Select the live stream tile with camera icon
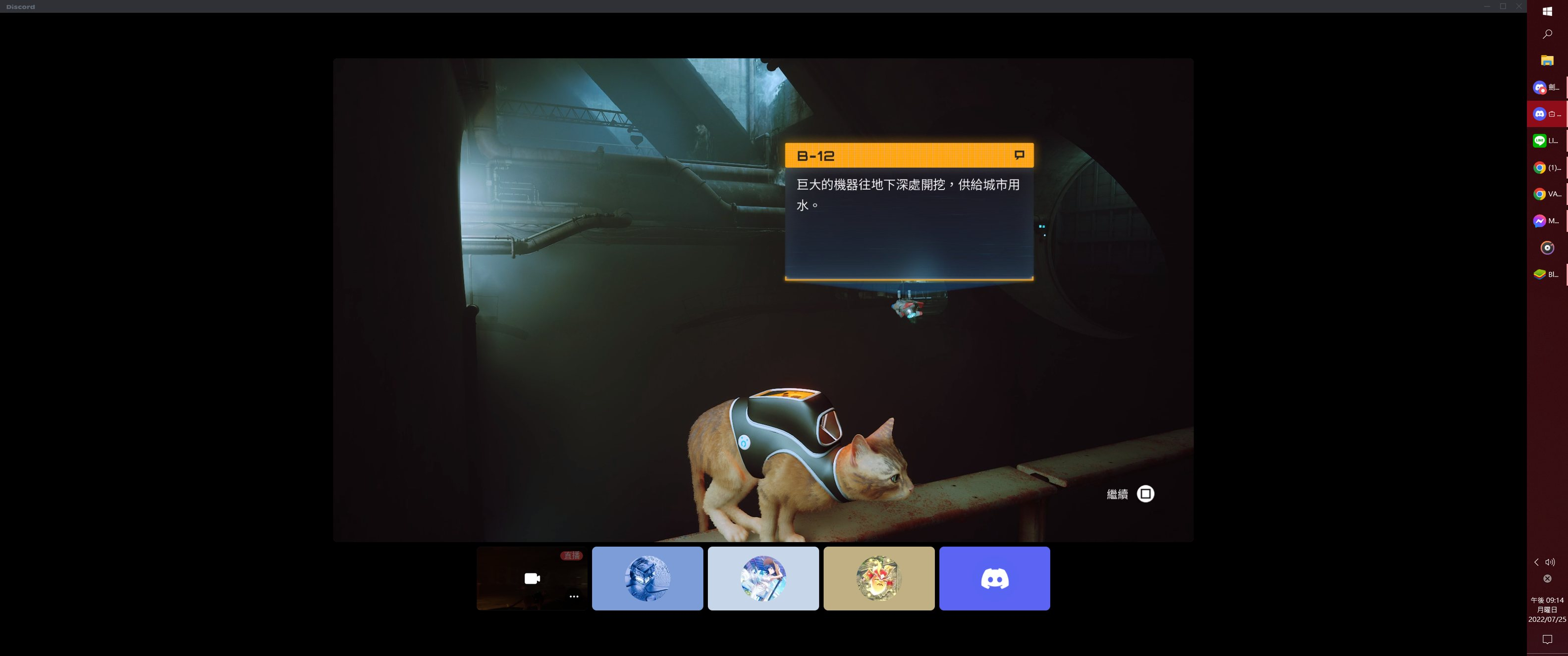 pyautogui.click(x=532, y=578)
